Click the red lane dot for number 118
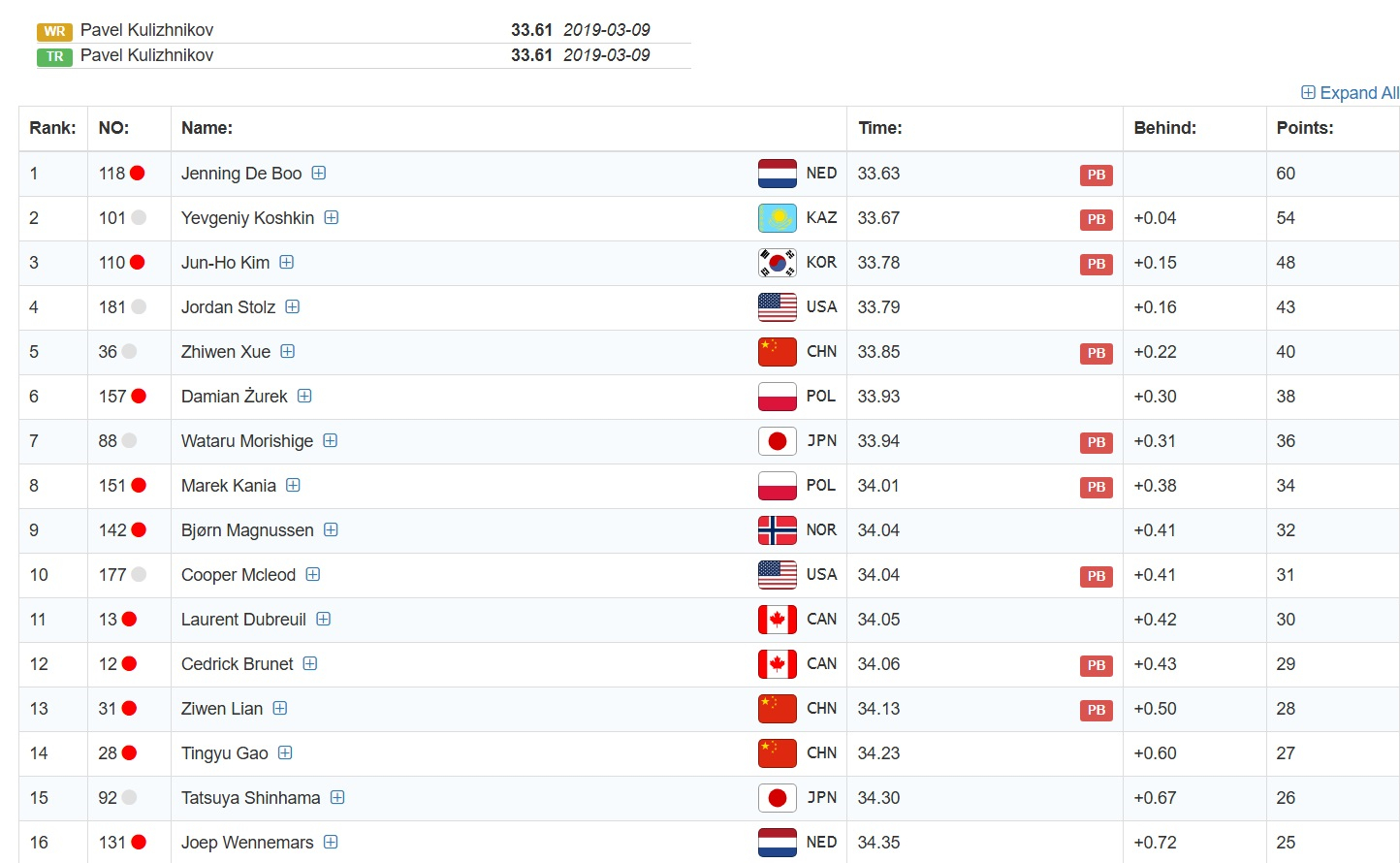This screenshot has height=863, width=1400. 138,174
